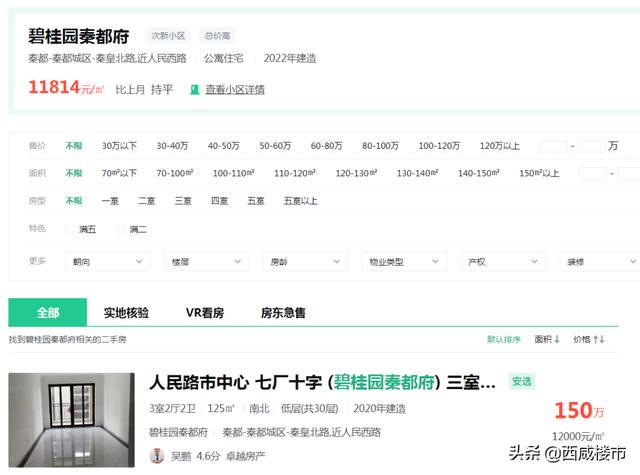
Task: Switch to the VR看房 tab
Action: [205, 313]
